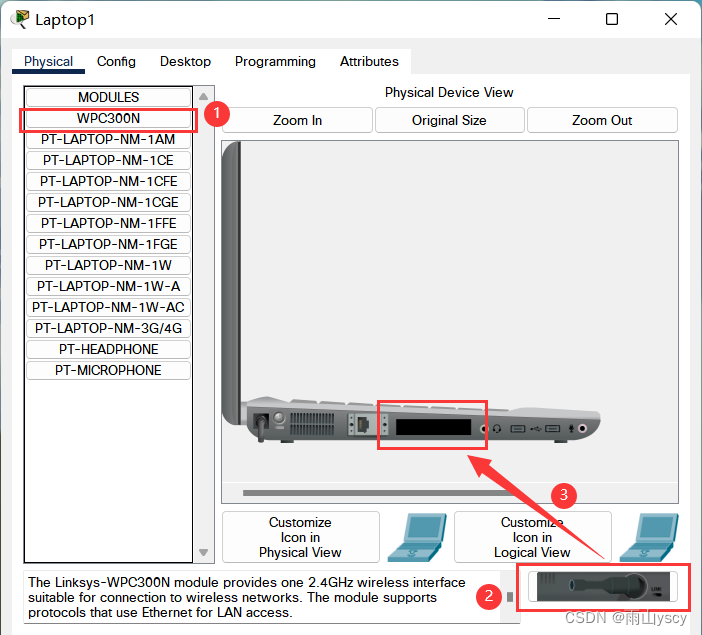Image resolution: width=702 pixels, height=635 pixels.
Task: Switch to the Config tab
Action: pyautogui.click(x=116, y=61)
